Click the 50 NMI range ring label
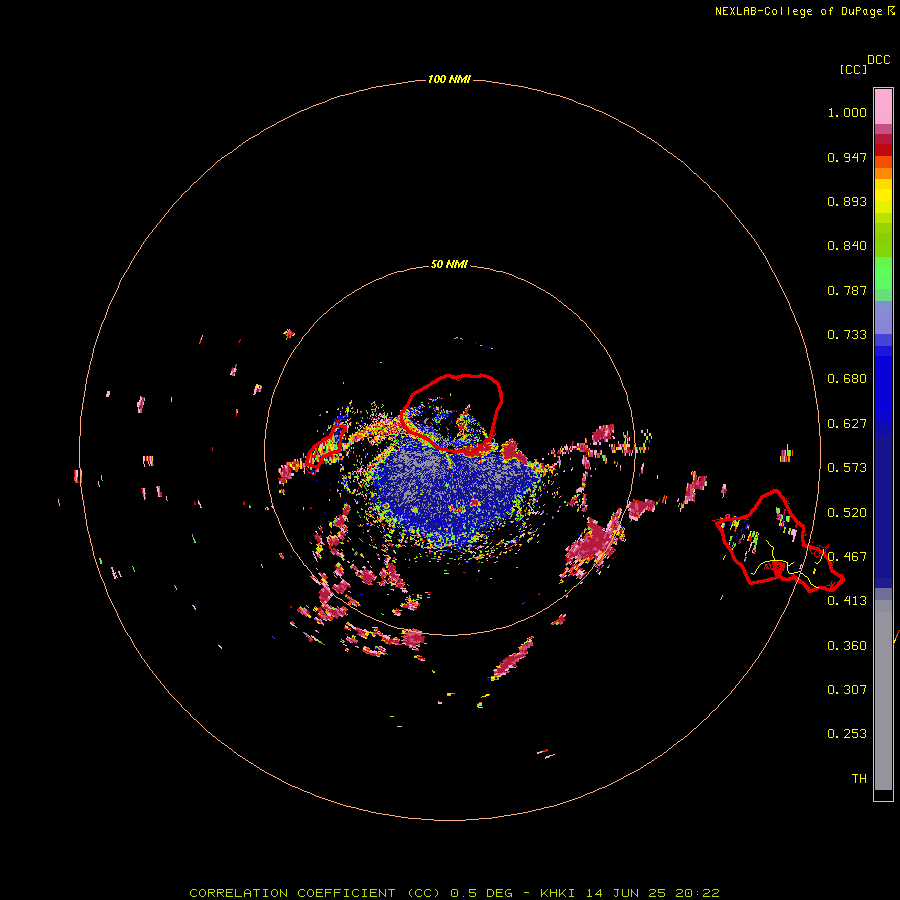Screen dimensions: 900x900 coord(449,264)
